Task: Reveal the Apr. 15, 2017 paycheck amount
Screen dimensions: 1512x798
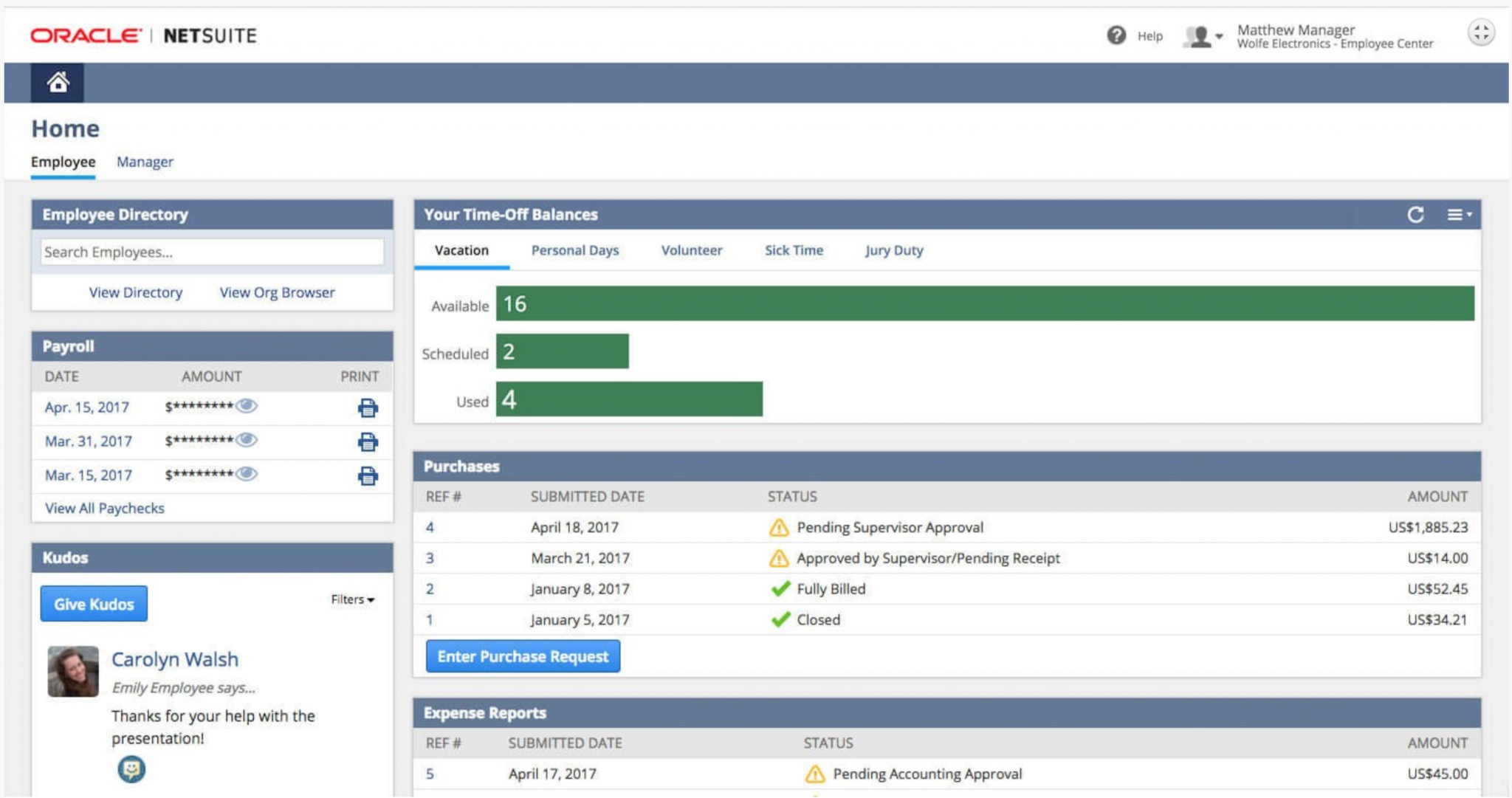Action: (247, 405)
